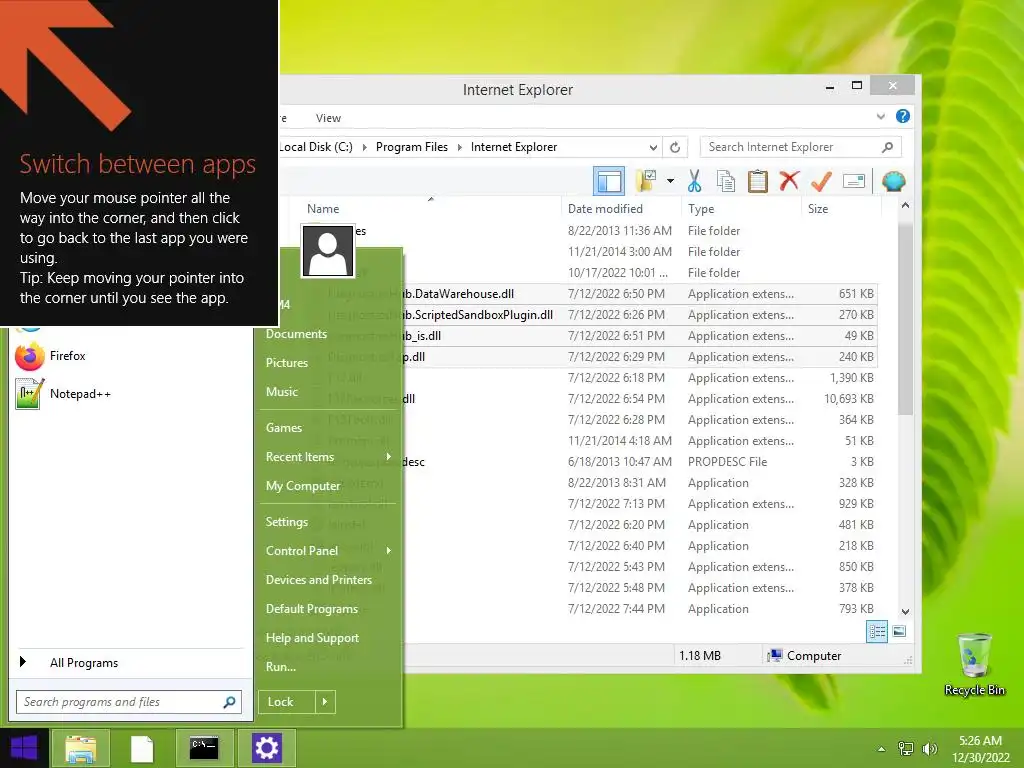The height and width of the screenshot is (768, 1024).
Task: Click the Cut scissors icon
Action: point(694,181)
